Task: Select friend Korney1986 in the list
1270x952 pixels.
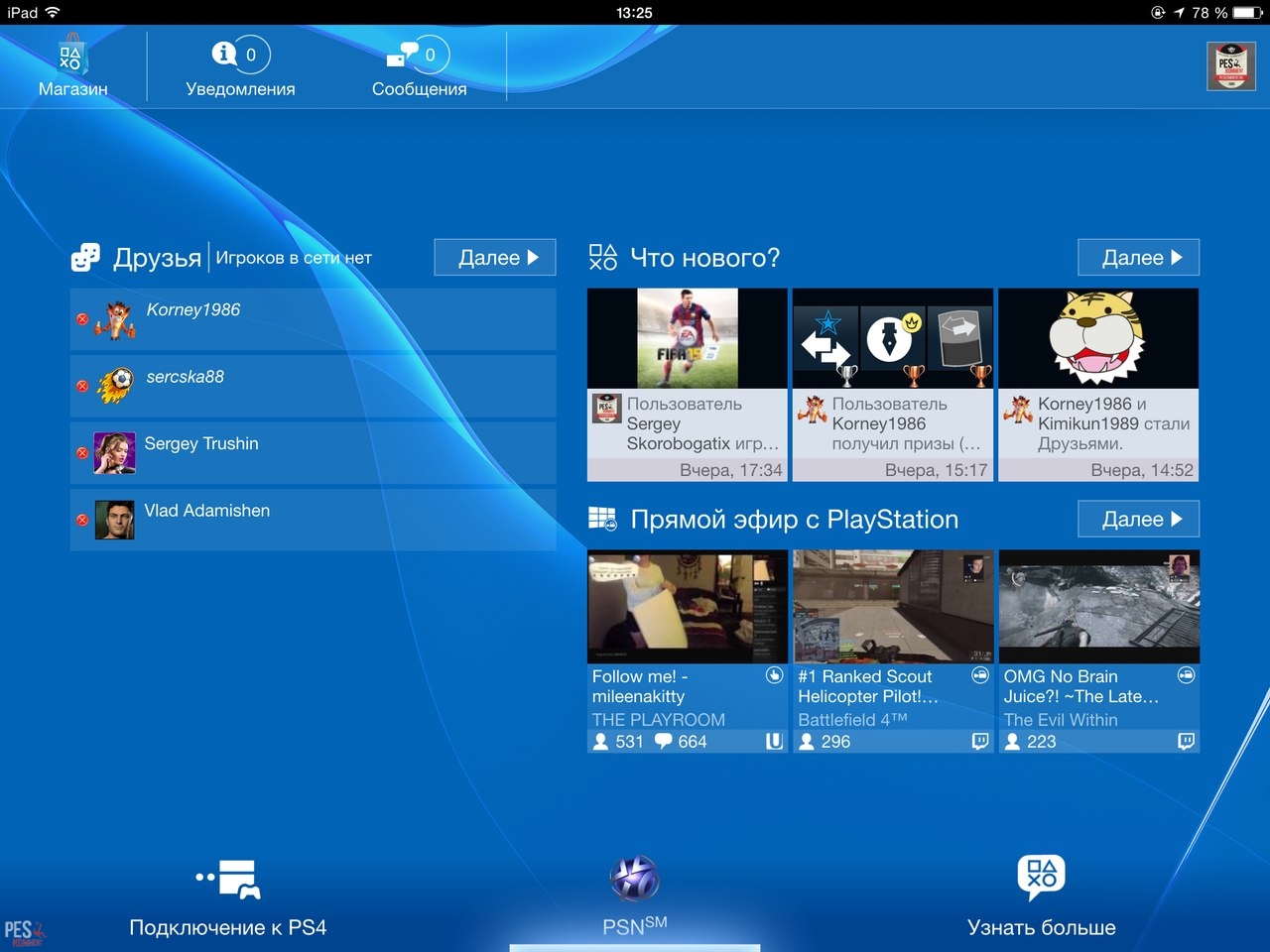Action: 313,319
